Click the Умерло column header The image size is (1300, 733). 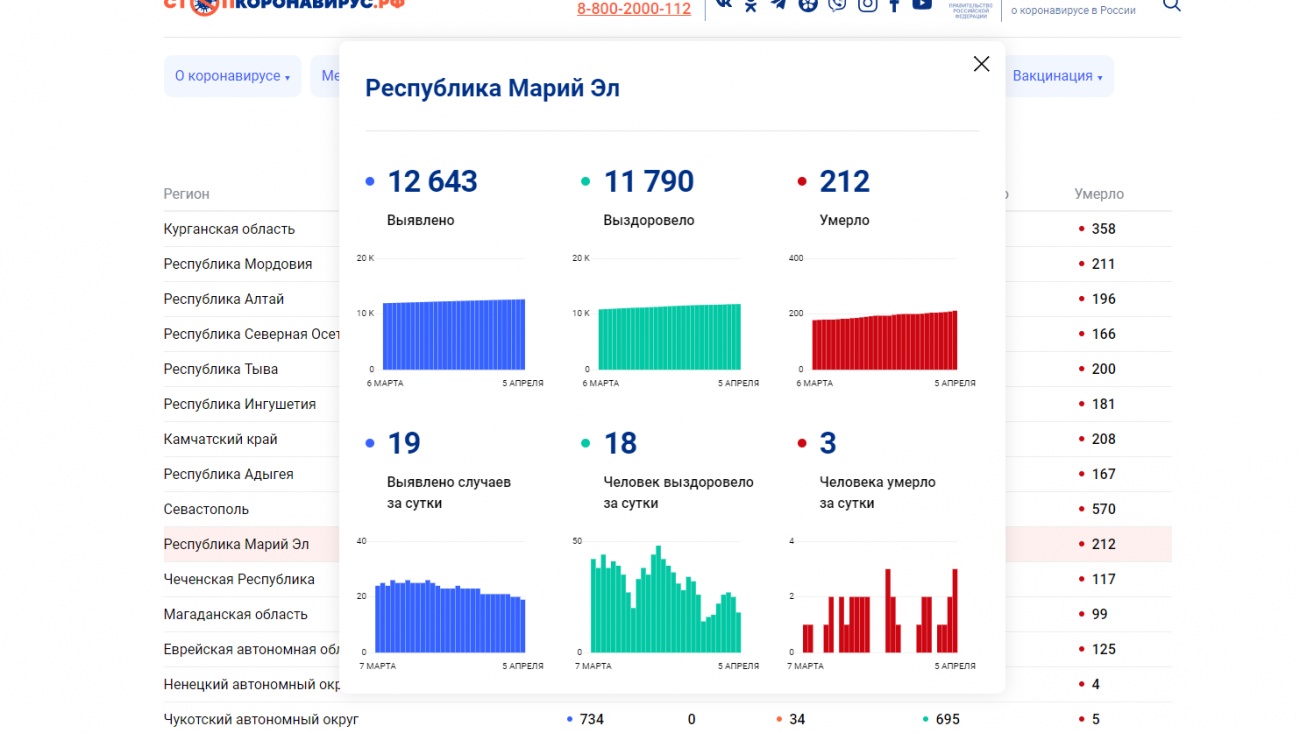(x=1098, y=194)
